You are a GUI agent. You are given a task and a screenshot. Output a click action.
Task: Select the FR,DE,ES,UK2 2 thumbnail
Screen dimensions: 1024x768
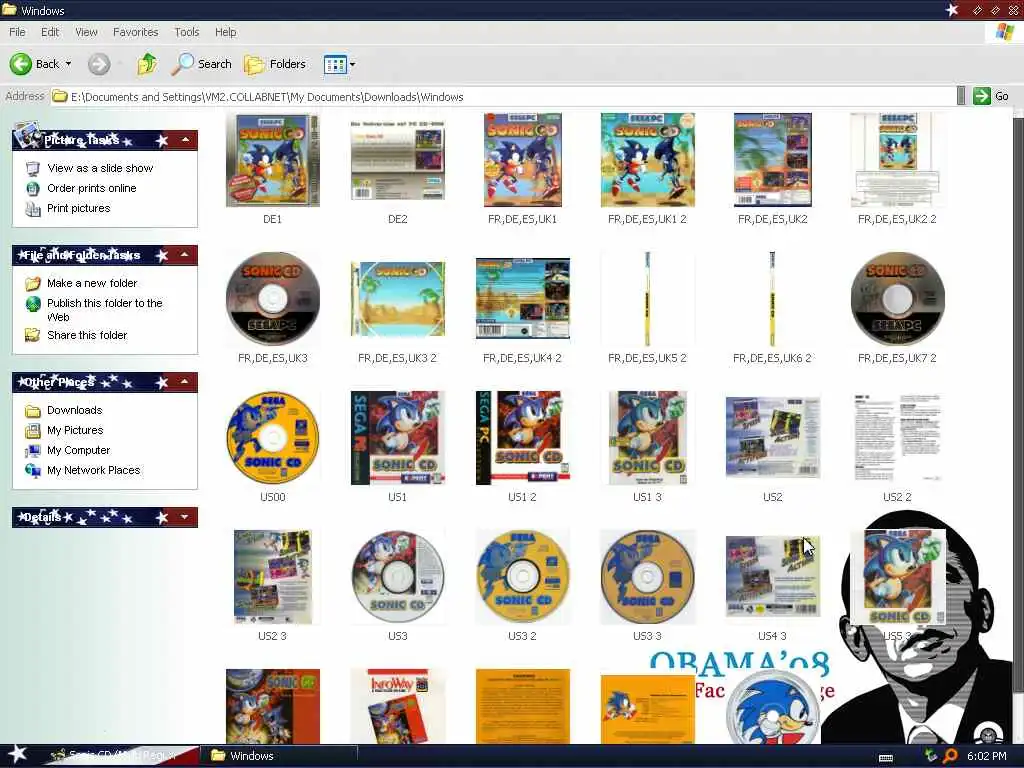tap(897, 160)
